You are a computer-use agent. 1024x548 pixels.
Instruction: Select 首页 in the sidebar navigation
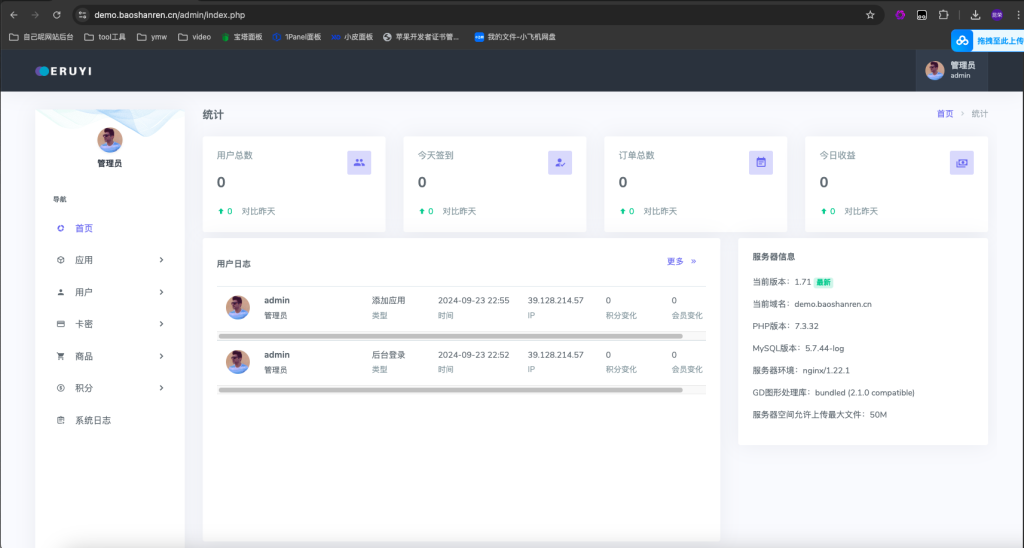tap(84, 228)
